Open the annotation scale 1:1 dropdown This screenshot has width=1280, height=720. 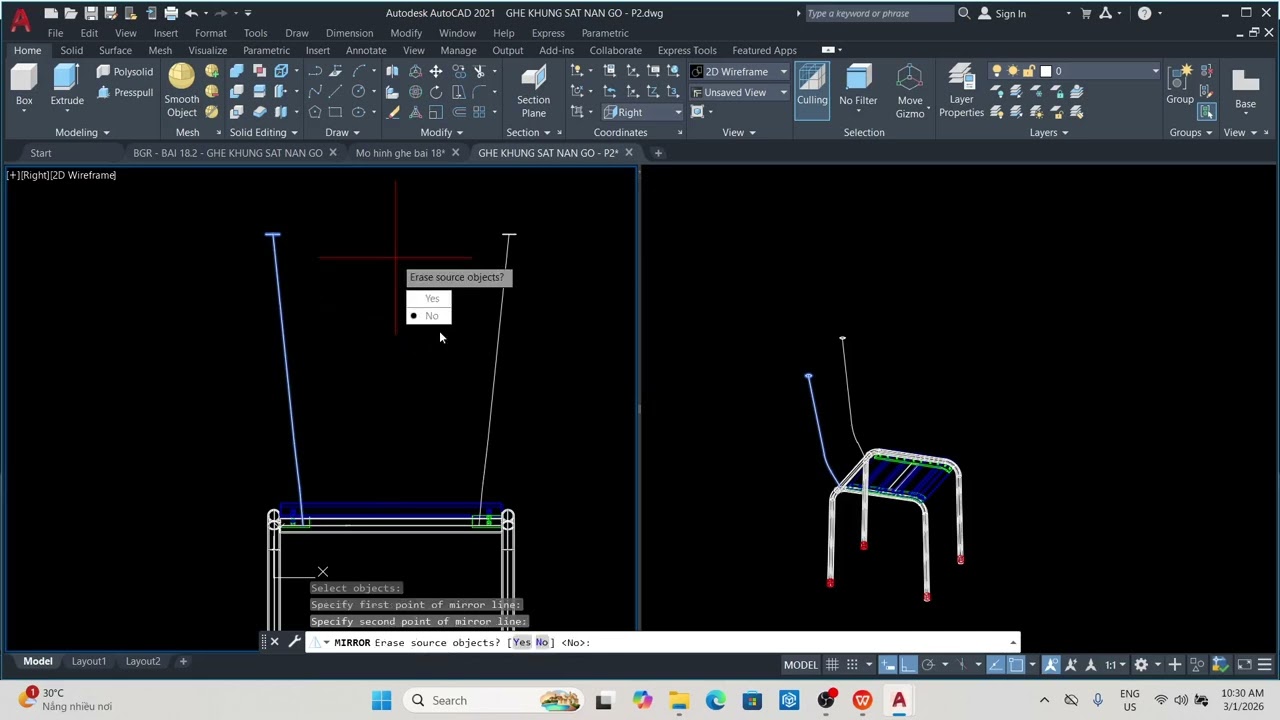click(x=1114, y=664)
